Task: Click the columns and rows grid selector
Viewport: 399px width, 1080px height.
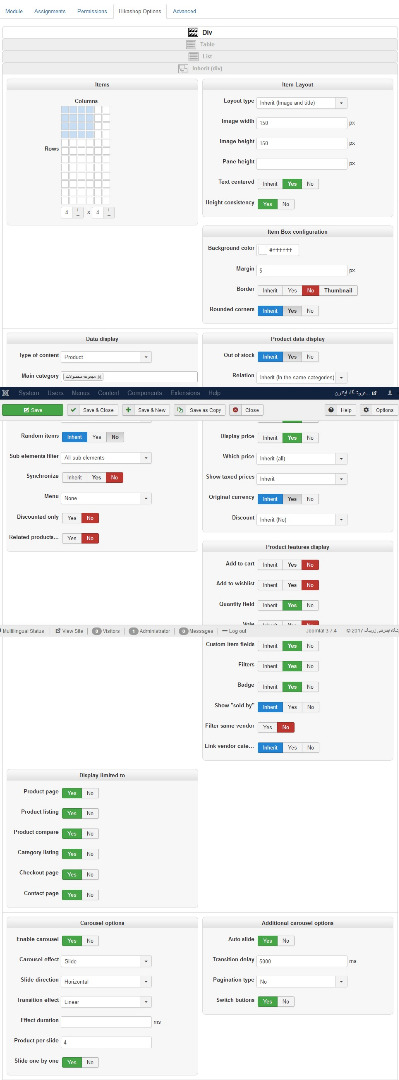Action: (x=85, y=156)
